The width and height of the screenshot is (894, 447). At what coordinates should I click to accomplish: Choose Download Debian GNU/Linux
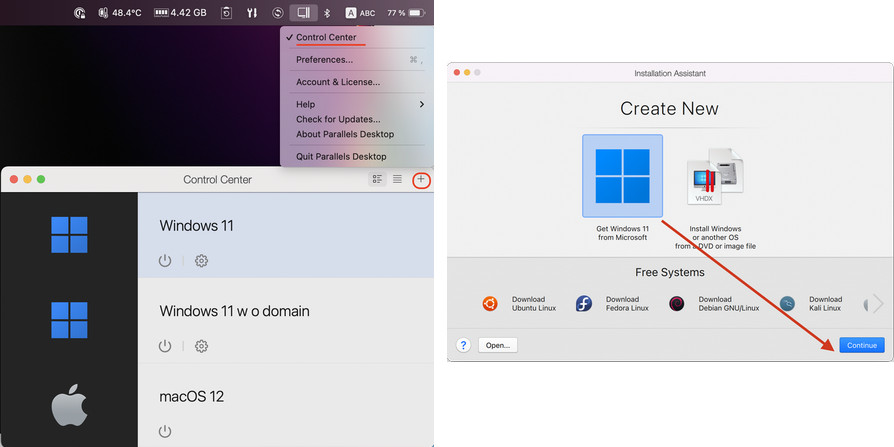tap(714, 304)
